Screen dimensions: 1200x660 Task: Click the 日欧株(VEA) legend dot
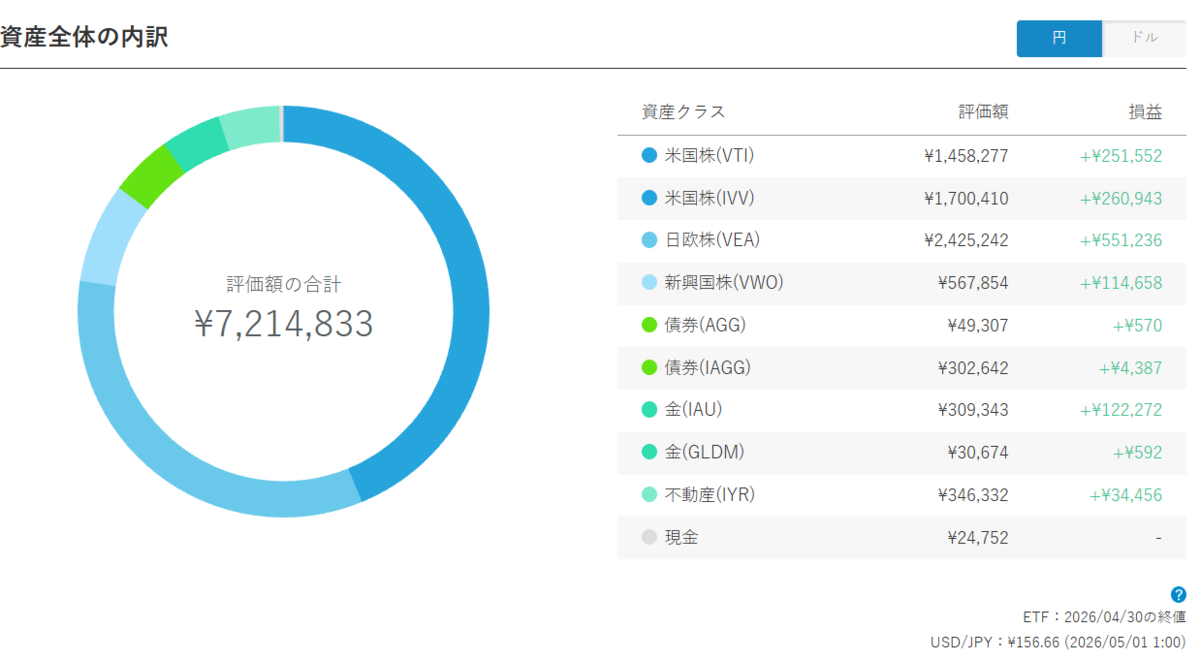coord(649,241)
